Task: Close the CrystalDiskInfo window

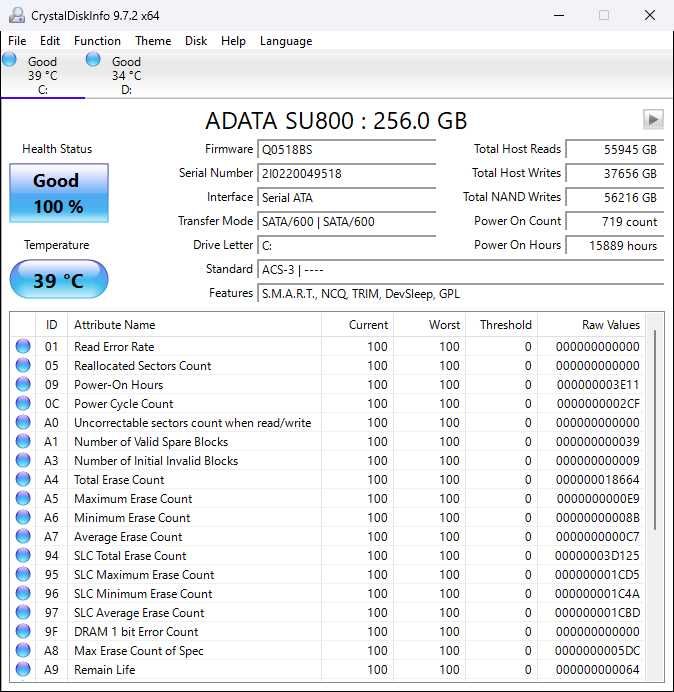Action: 650,15
